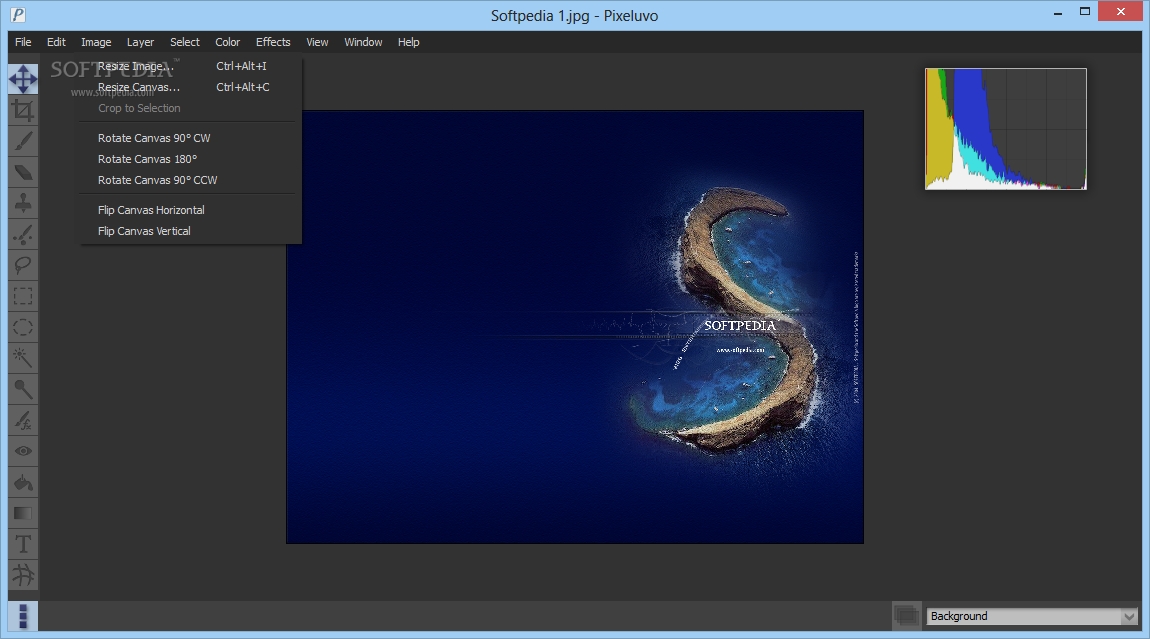This screenshot has height=639, width=1150.
Task: Open the Color menu
Action: (x=227, y=42)
